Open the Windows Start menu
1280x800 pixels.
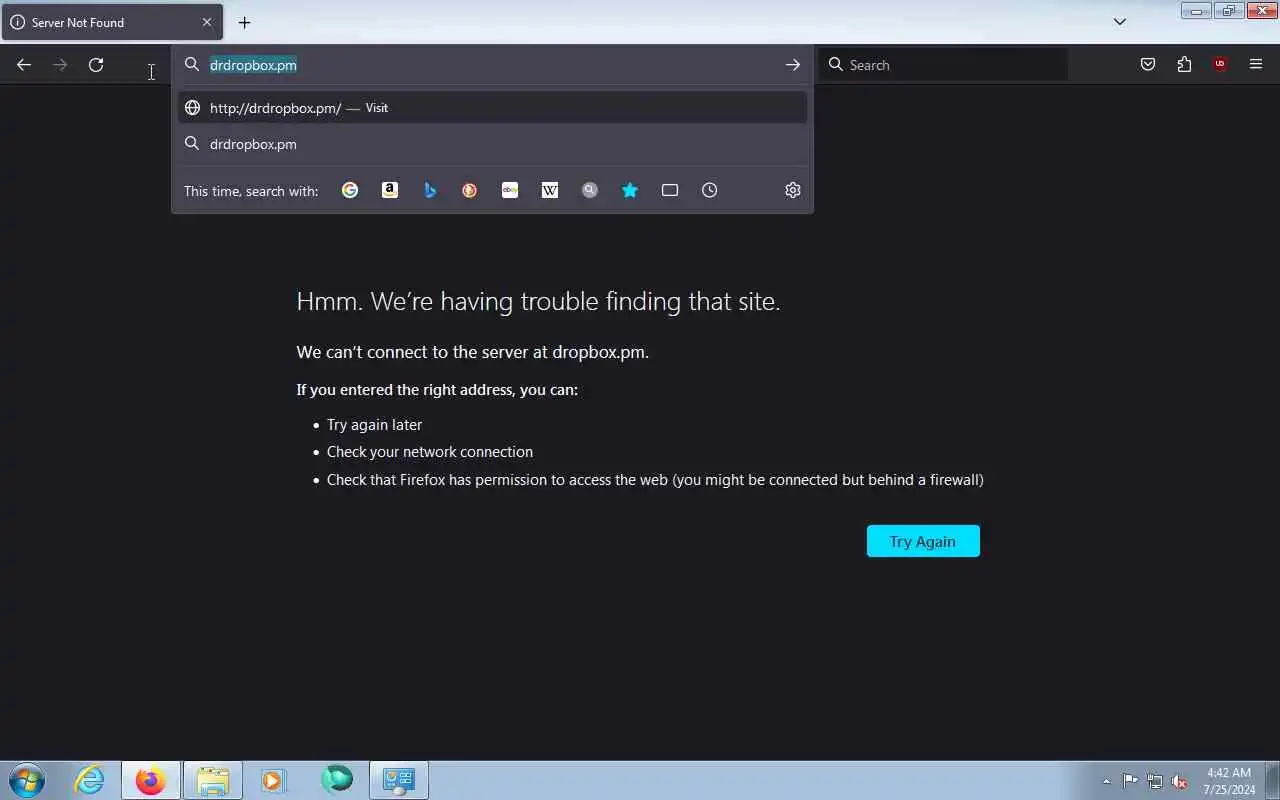point(27,780)
